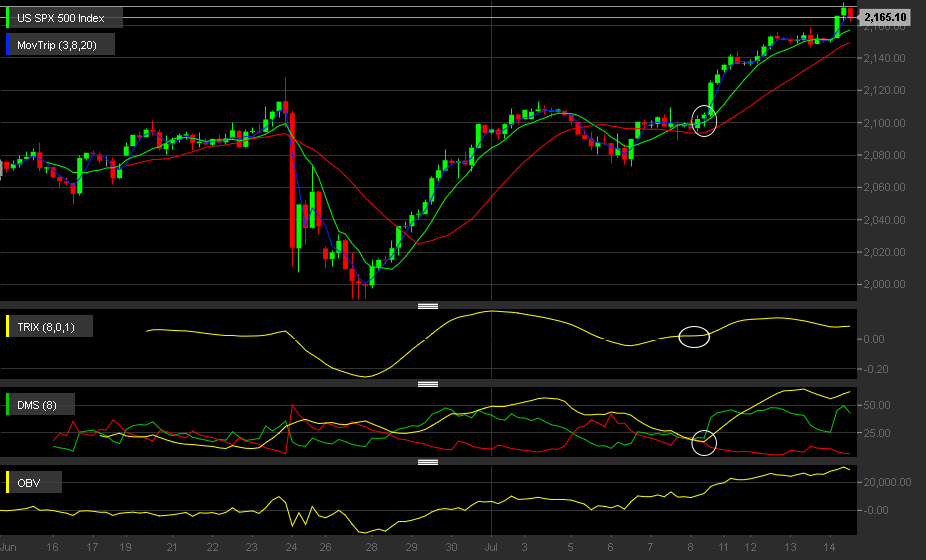Click the circled marker on the price candles
Screen dimensions: 926x560
click(x=703, y=121)
